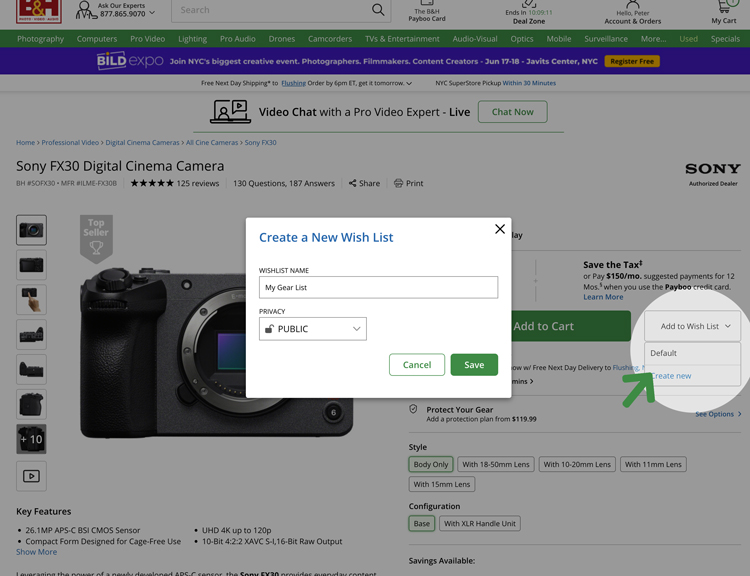Open the +10 more images thumbnail

pyautogui.click(x=31, y=439)
